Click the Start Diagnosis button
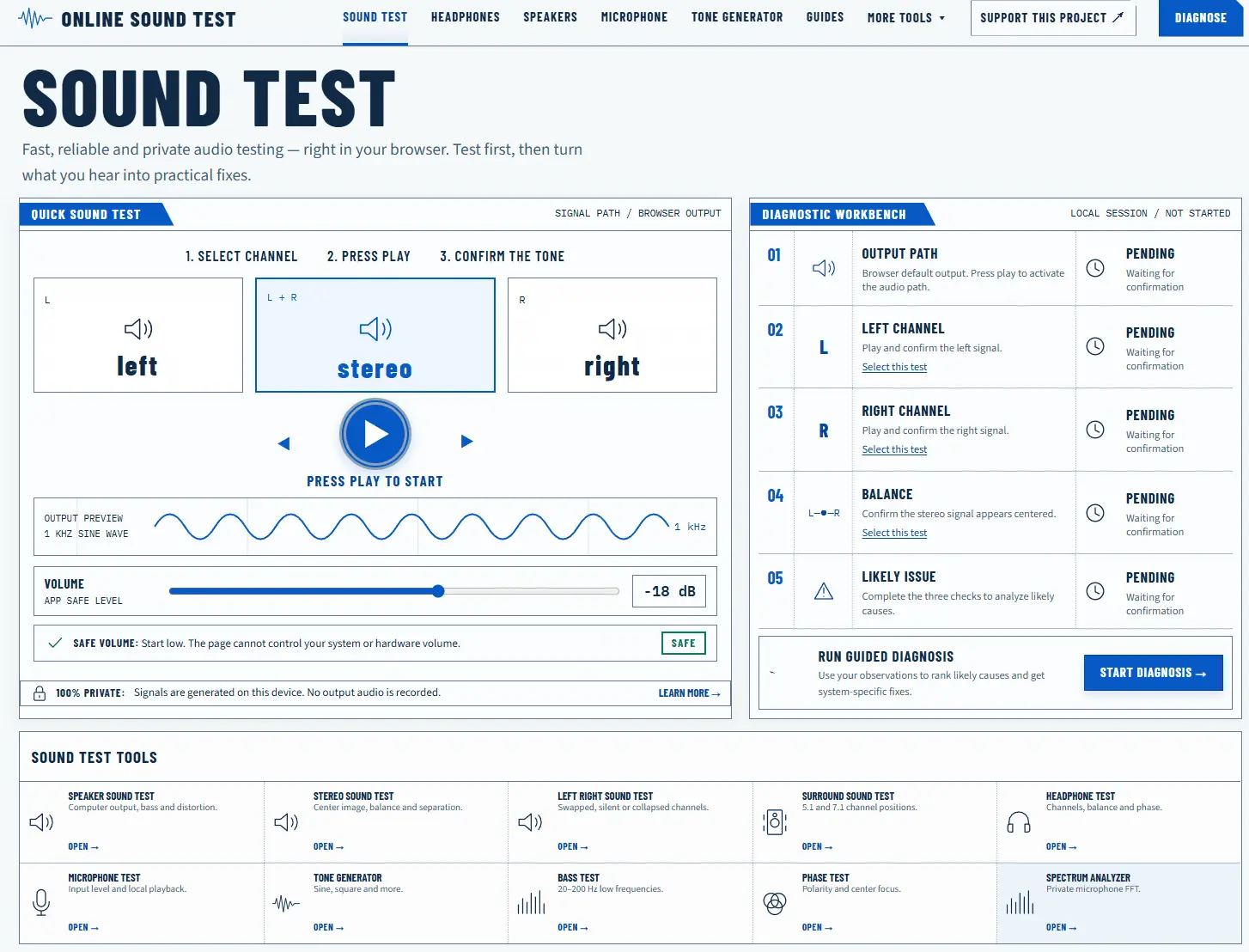 (x=1153, y=673)
